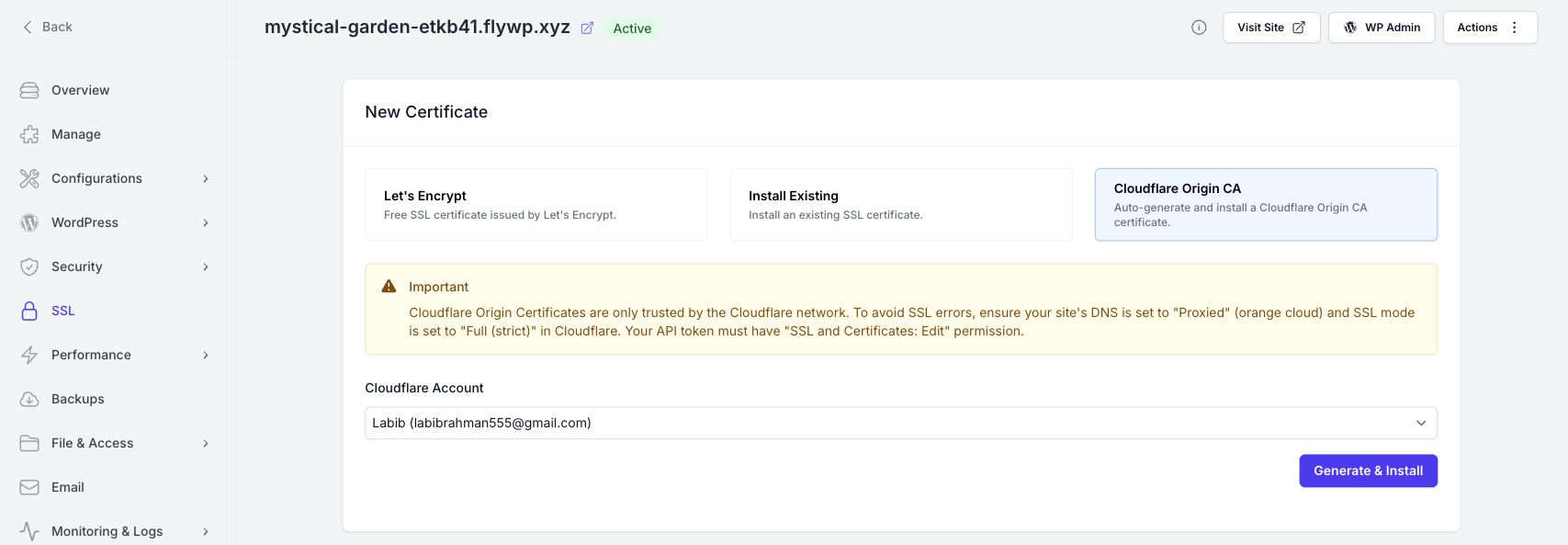Image resolution: width=1568 pixels, height=545 pixels.
Task: Expand the Monitoring & Logs submenu chevron
Action: 206,531
